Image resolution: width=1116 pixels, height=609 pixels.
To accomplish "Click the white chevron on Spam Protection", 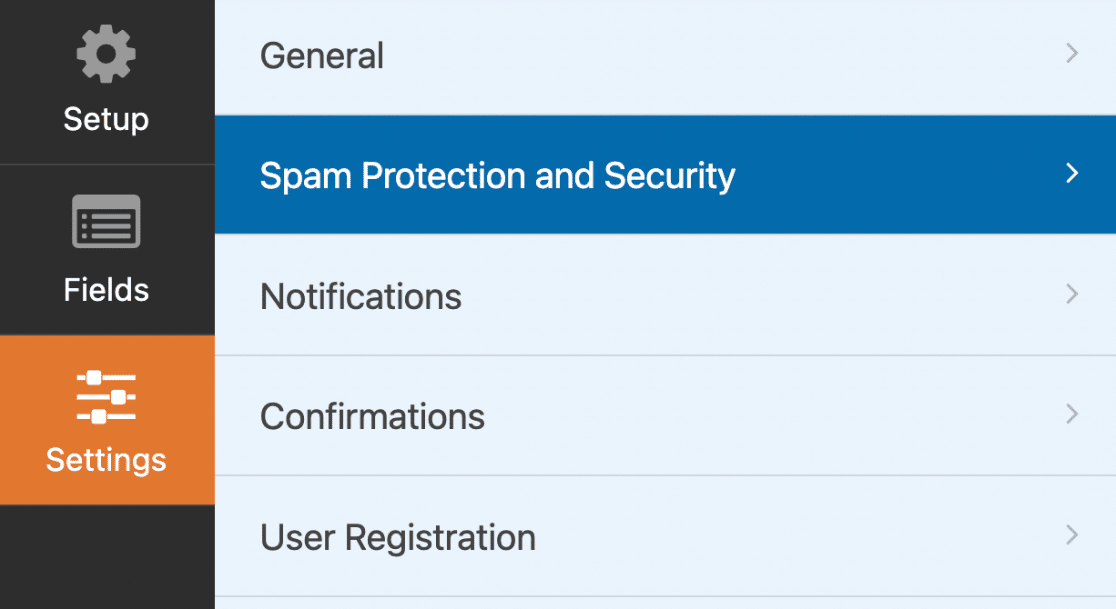I will [1072, 174].
